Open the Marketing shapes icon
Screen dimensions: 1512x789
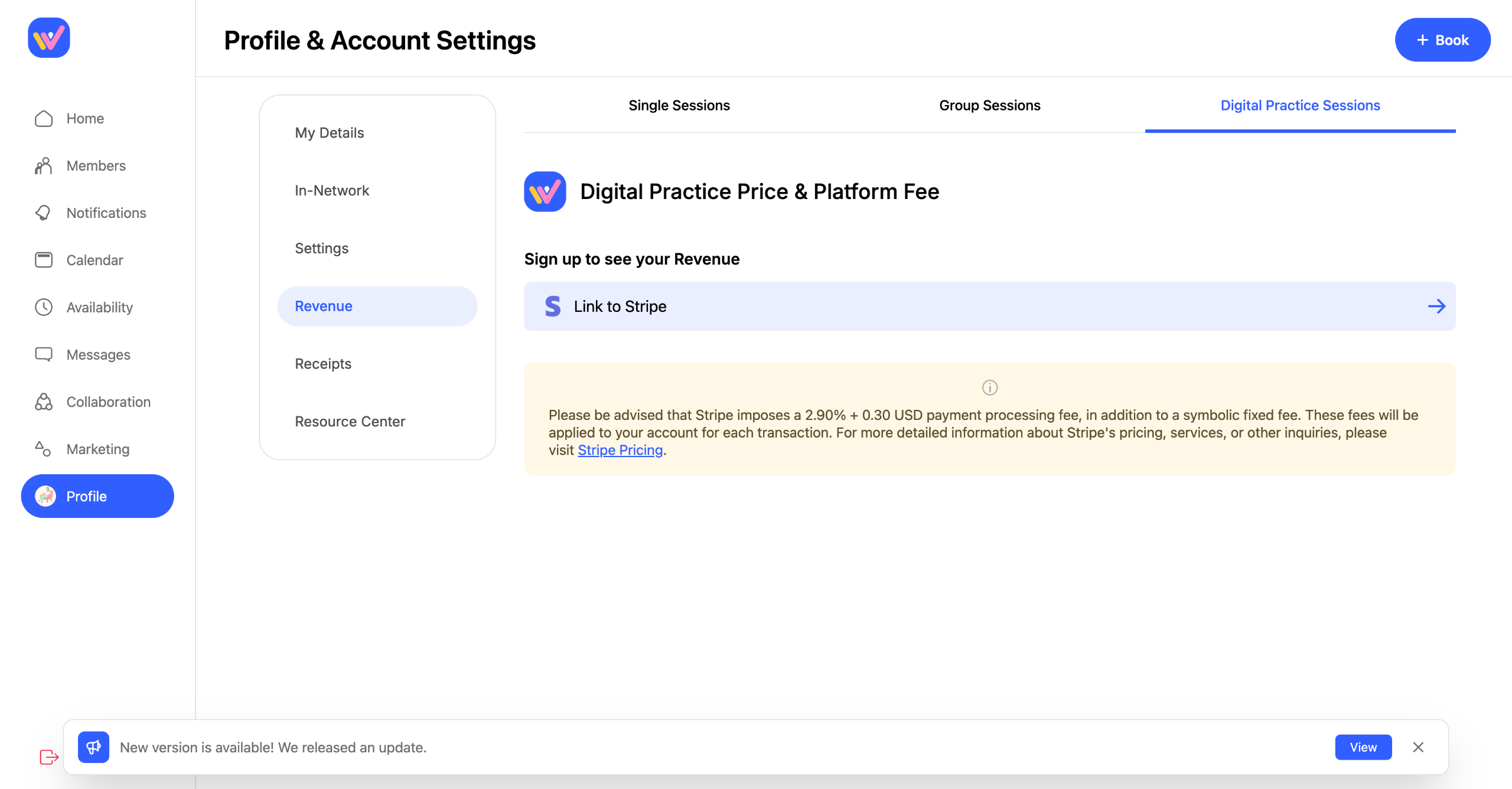pyautogui.click(x=44, y=449)
